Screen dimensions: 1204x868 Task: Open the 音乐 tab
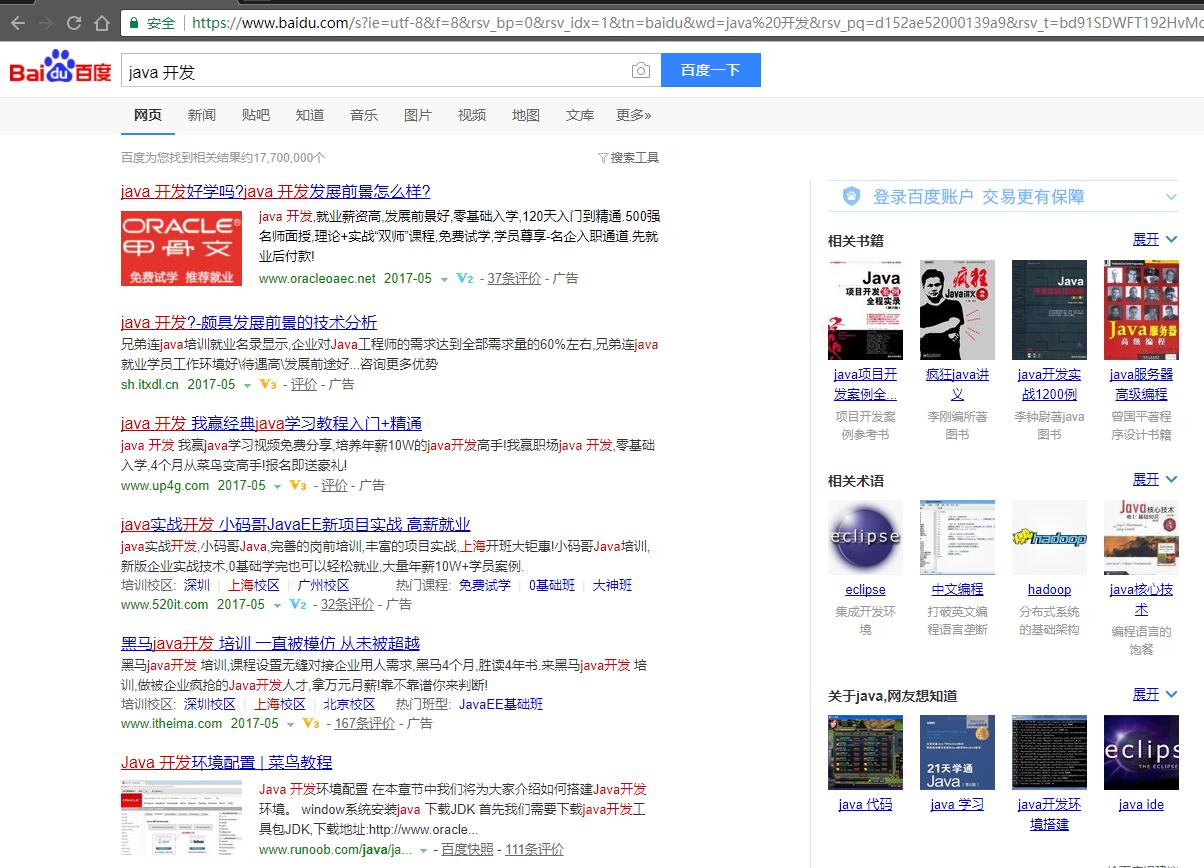[364, 115]
